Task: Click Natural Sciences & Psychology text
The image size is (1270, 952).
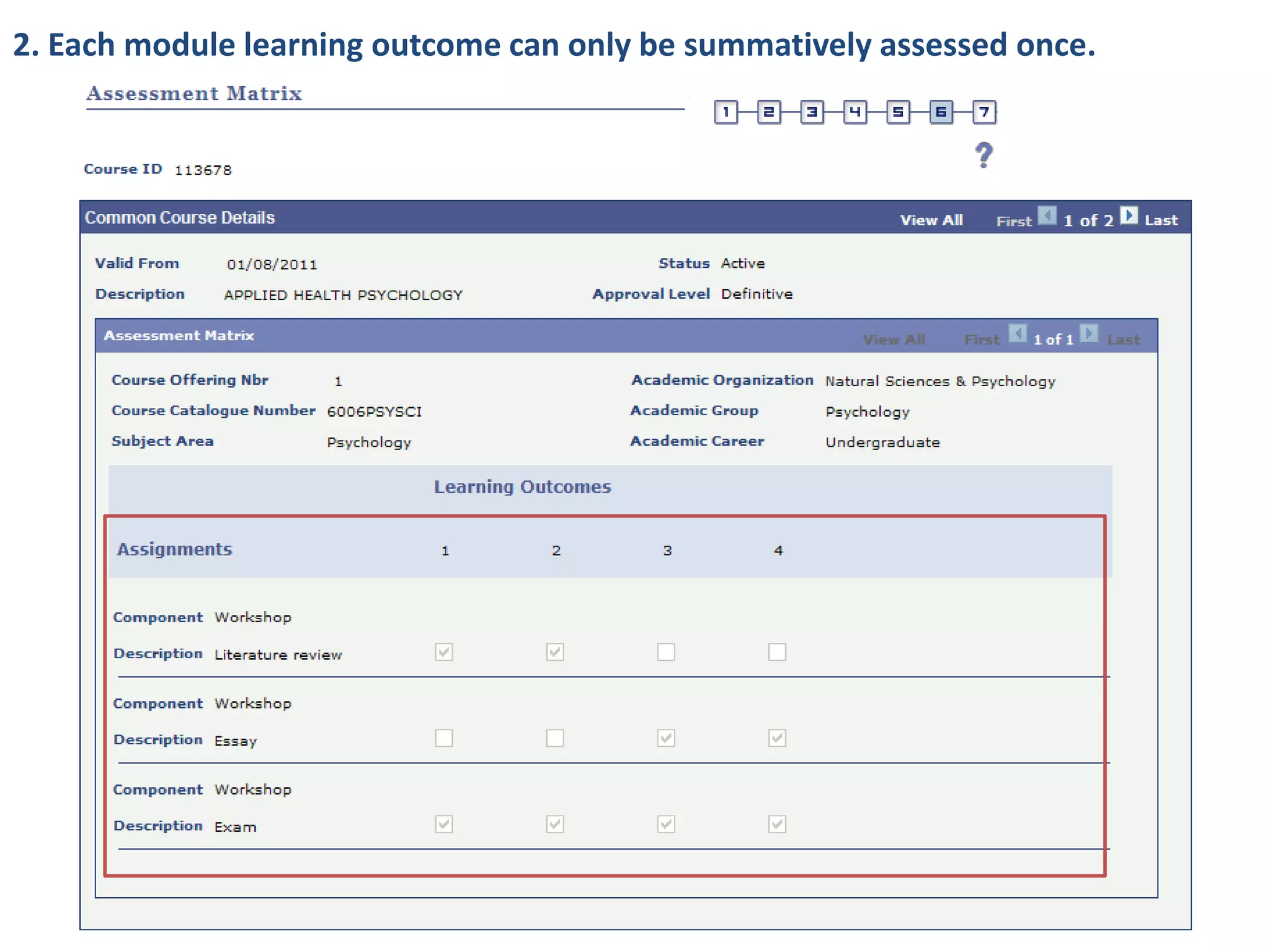Action: (940, 382)
